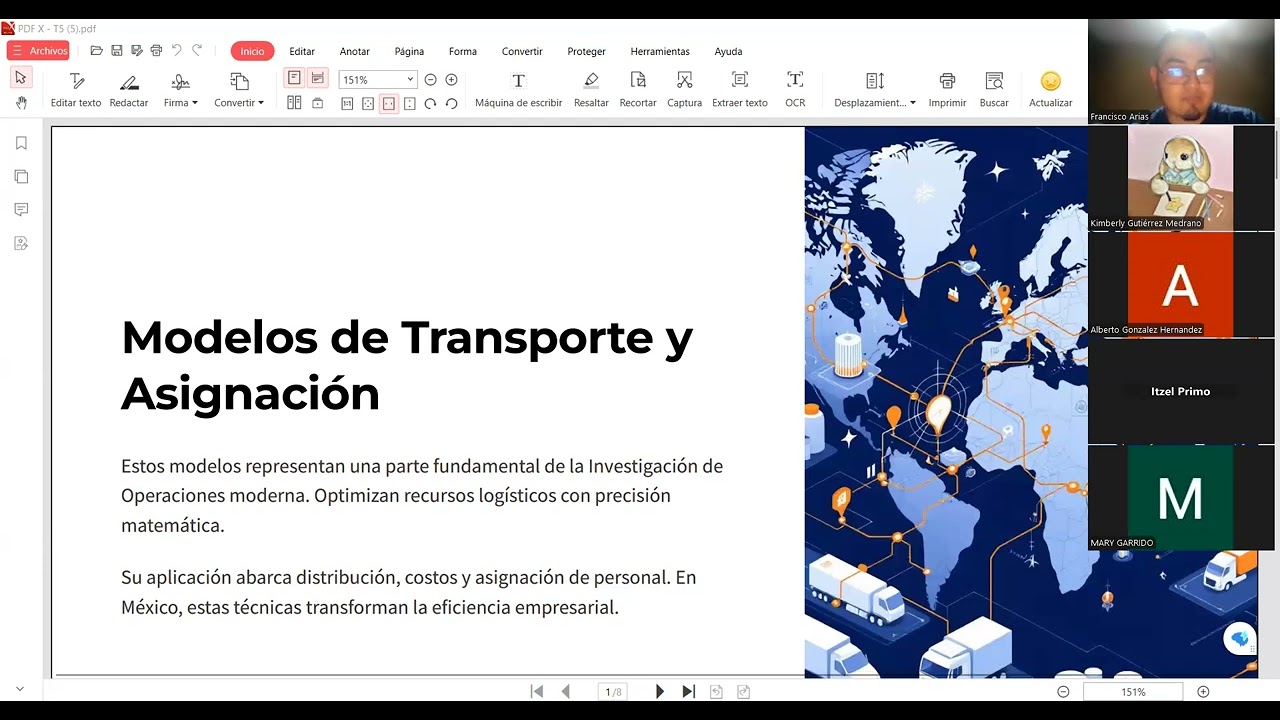Screen dimensions: 1280x720
Task: Open the Desplazamiento dropdown
Action: coord(875,90)
